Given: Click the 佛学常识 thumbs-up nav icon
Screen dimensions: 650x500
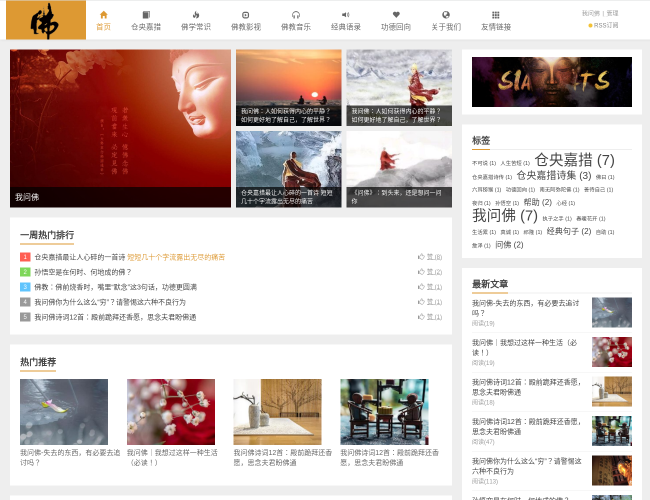Looking at the screenshot, I should [196, 15].
